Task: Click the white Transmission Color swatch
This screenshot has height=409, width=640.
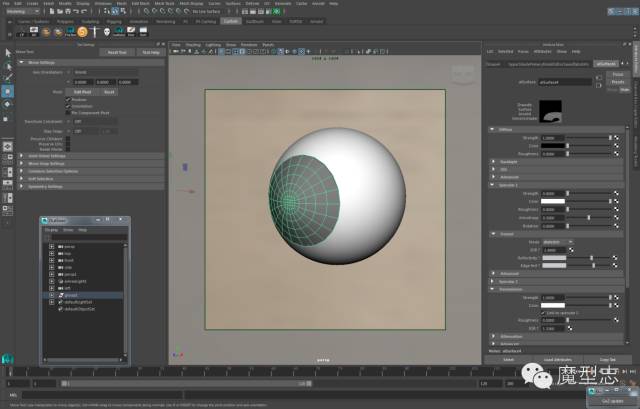Action: (553, 305)
